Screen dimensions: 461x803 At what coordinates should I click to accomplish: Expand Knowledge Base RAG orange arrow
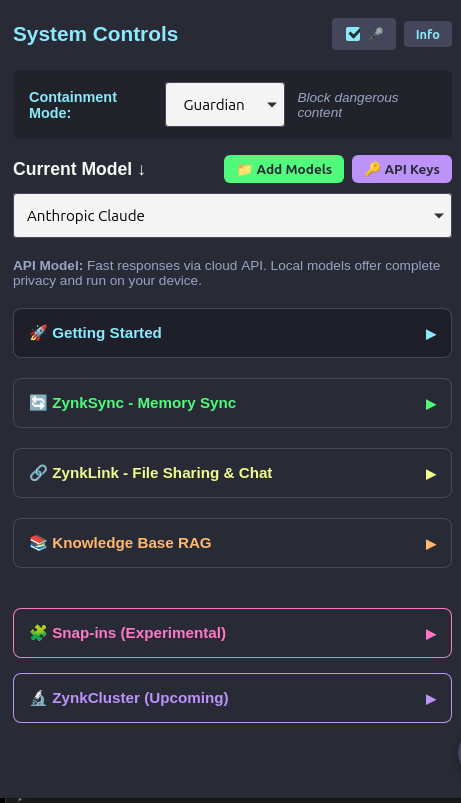(431, 544)
